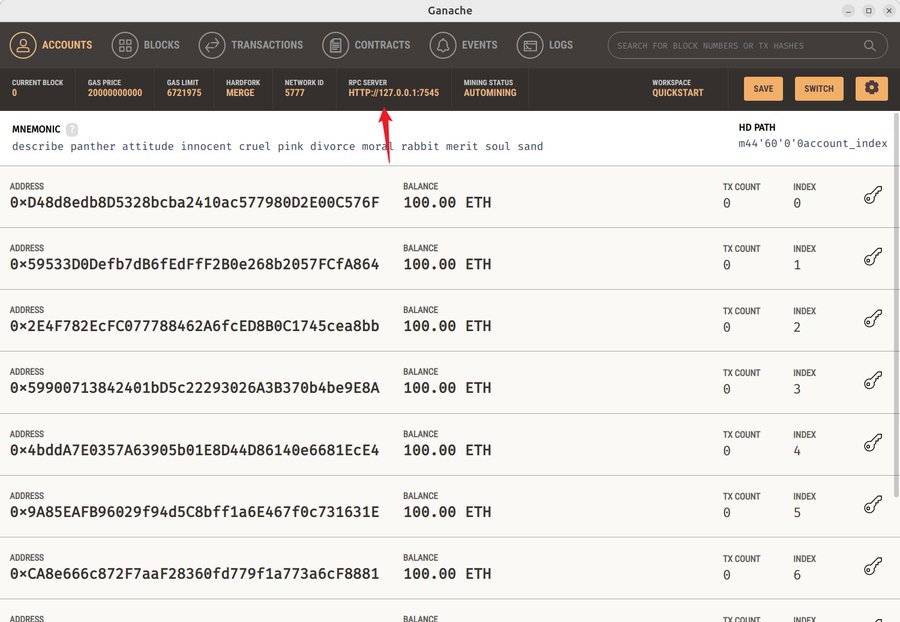Click the gas price value 20000000000
This screenshot has height=622, width=900.
point(115,93)
